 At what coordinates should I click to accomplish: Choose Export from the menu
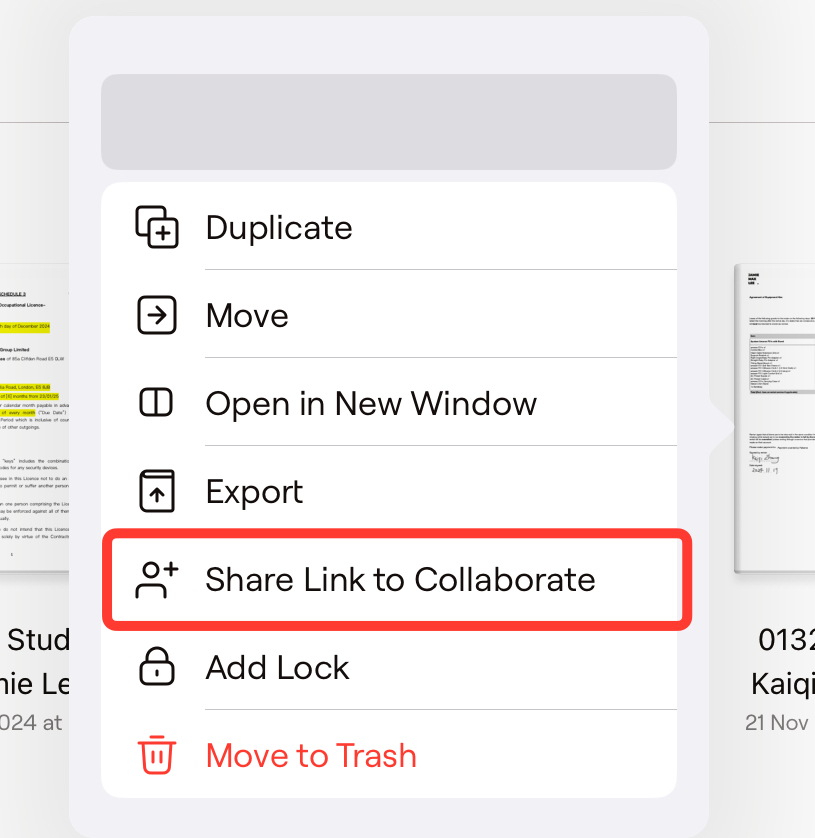(x=389, y=490)
